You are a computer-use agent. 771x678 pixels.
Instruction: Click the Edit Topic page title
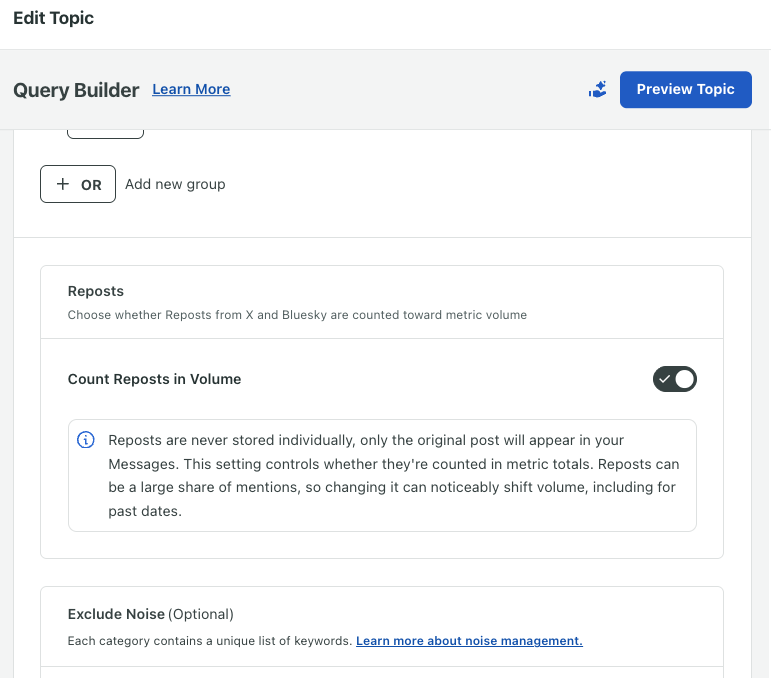[x=54, y=18]
